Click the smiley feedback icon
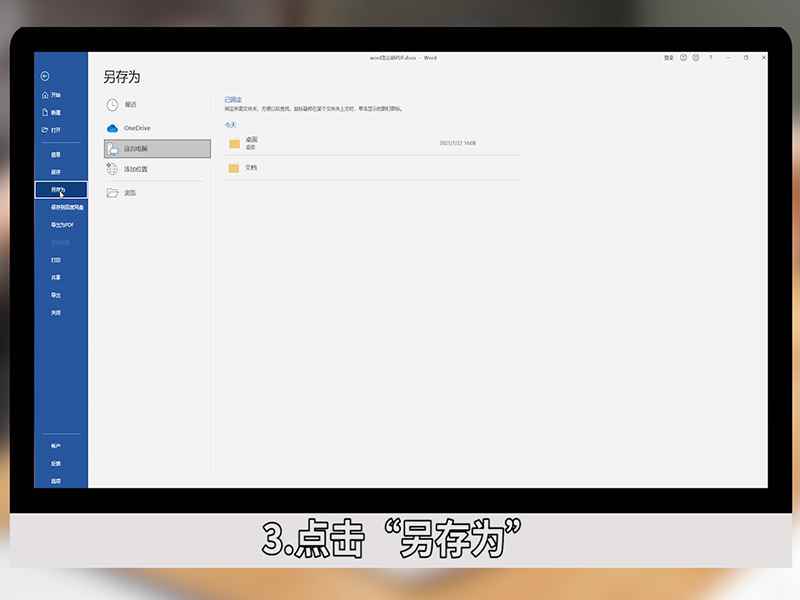Screen dimensions: 800x600 coord(696,58)
